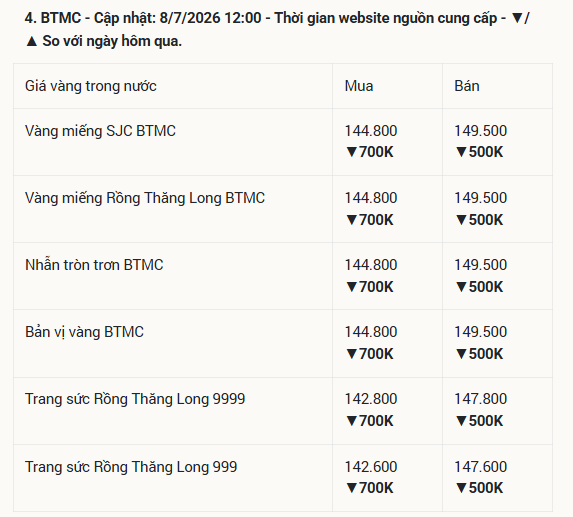Select the 'Nhẫn tròn trơn BTMC' row label
The width and height of the screenshot is (573, 517).
pos(94,265)
